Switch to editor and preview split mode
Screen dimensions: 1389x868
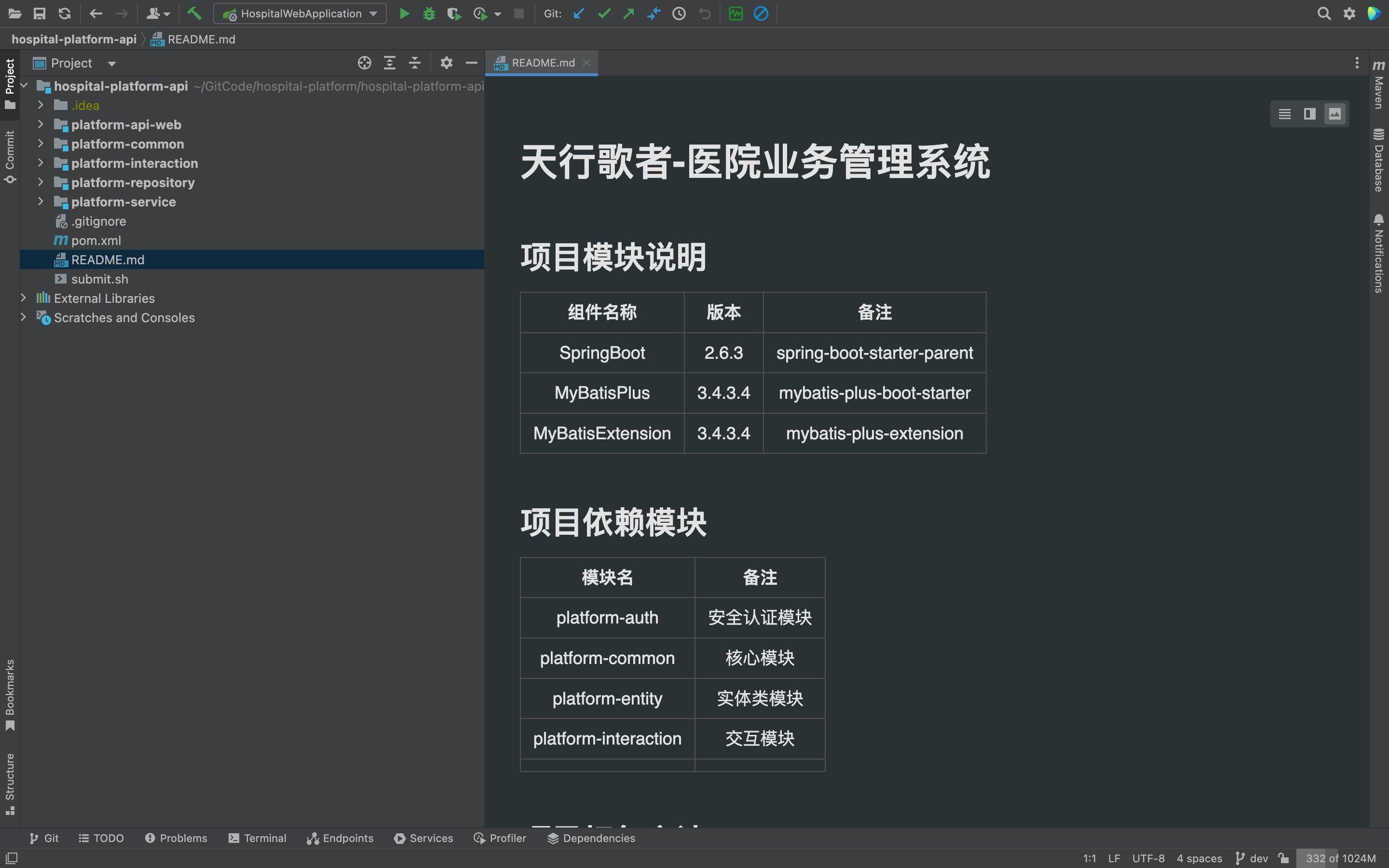[1310, 114]
